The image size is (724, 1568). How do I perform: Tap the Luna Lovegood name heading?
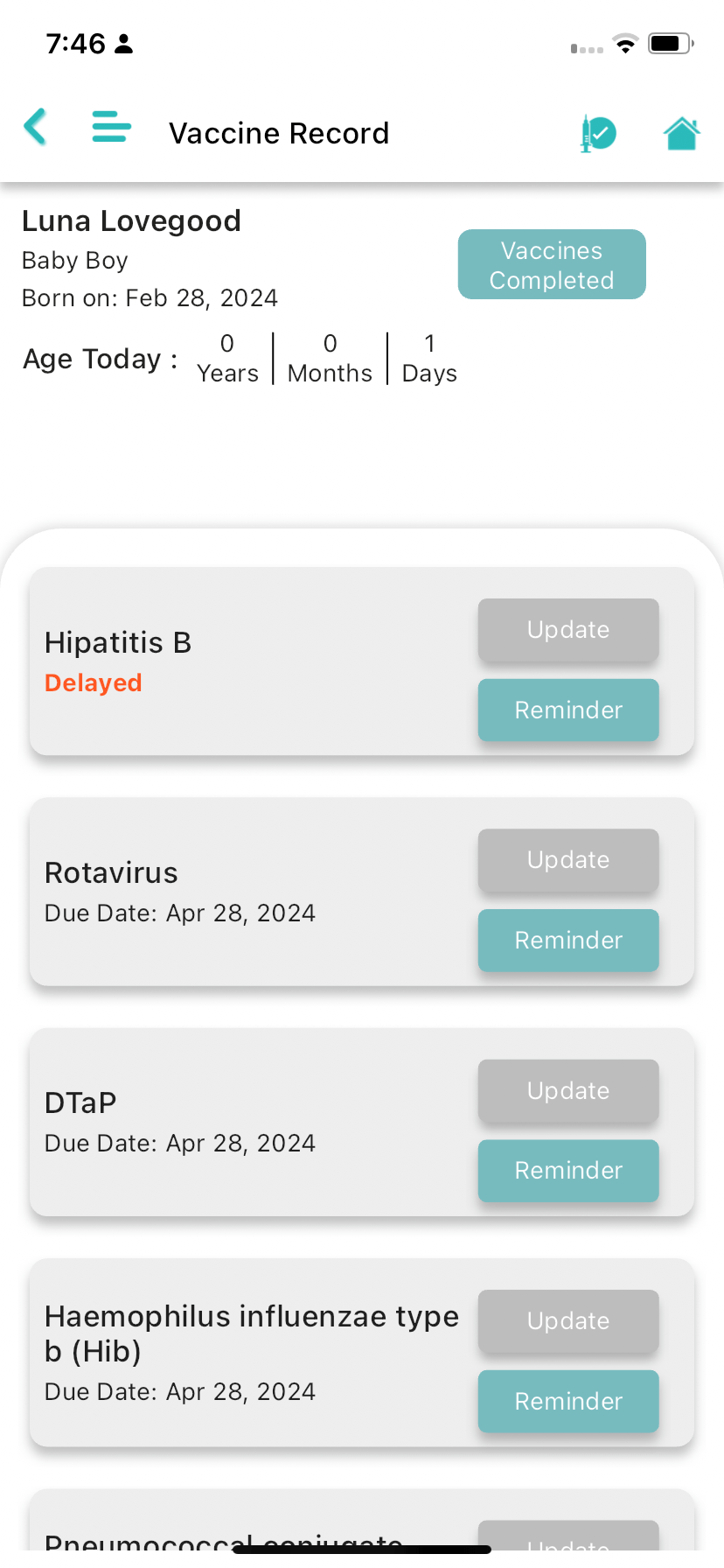(x=131, y=221)
